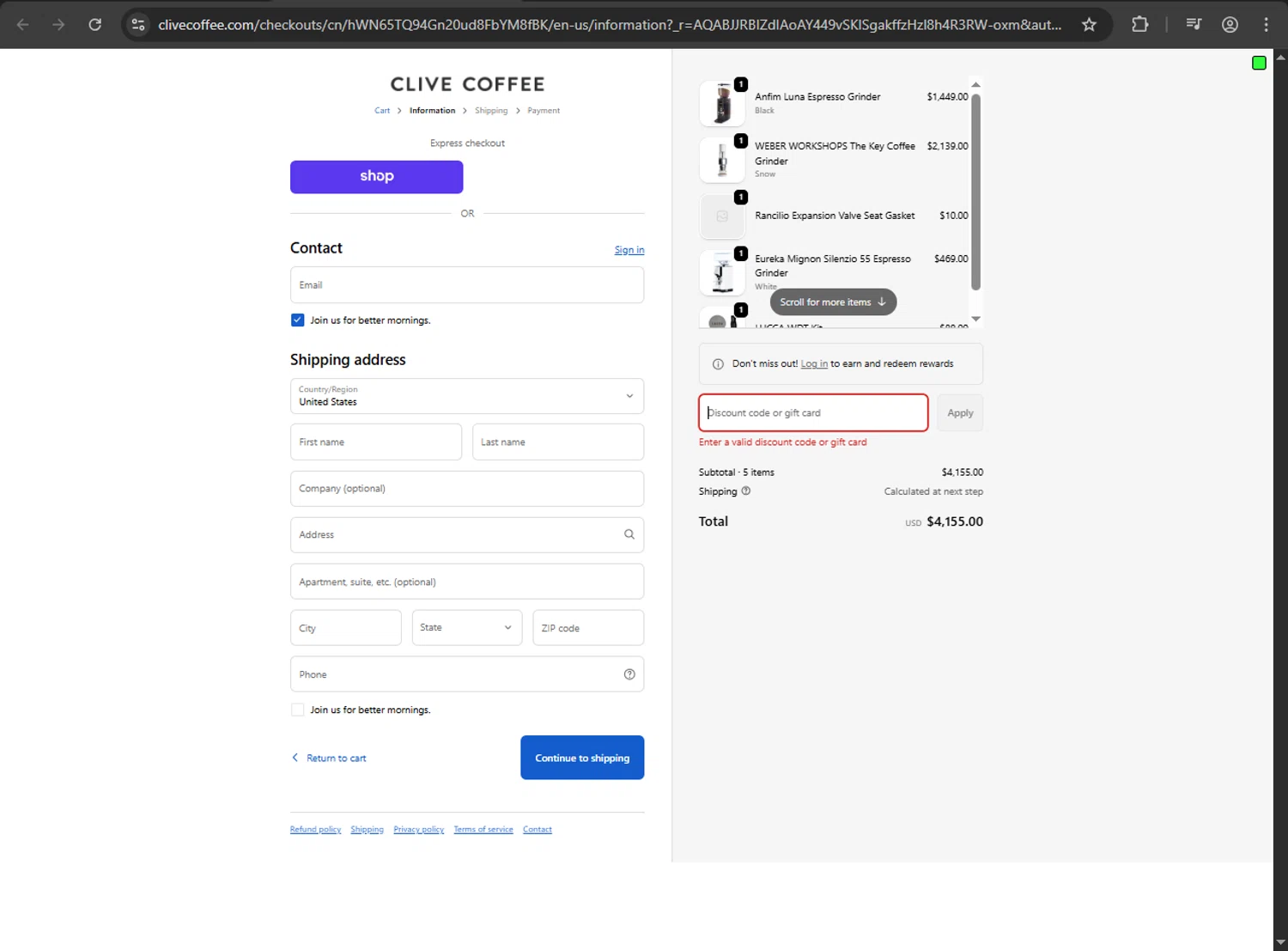This screenshot has height=951, width=1288.
Task: Click the info icon beside Don't miss out
Action: click(718, 364)
